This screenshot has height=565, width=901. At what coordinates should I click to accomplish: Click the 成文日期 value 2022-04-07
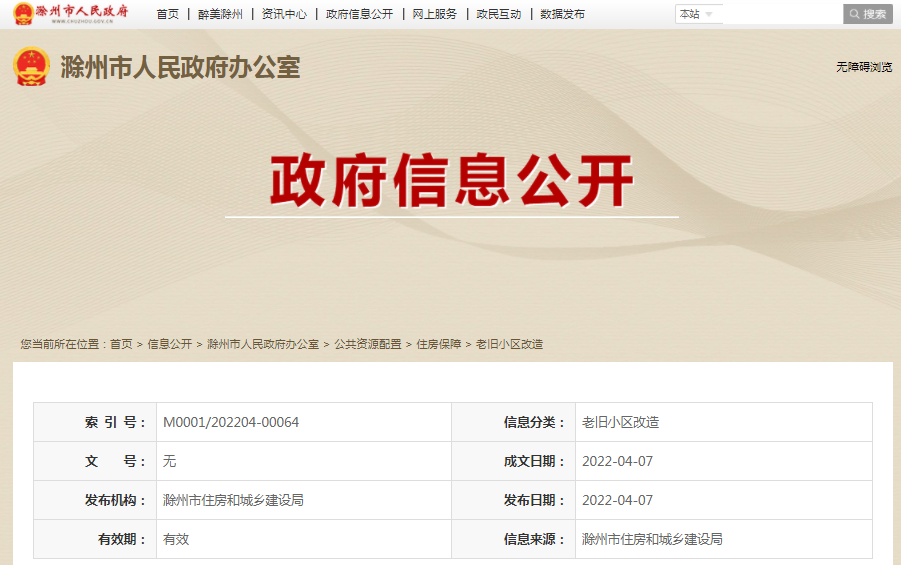(618, 461)
